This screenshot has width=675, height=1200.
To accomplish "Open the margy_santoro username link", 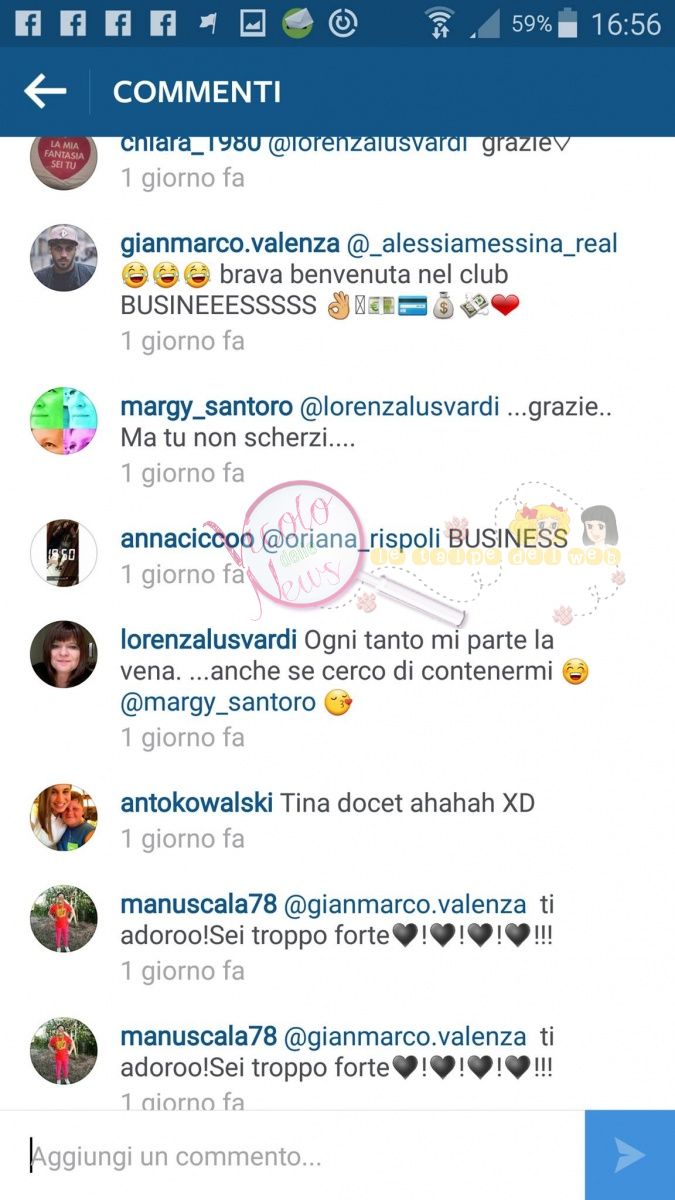I will coord(206,407).
